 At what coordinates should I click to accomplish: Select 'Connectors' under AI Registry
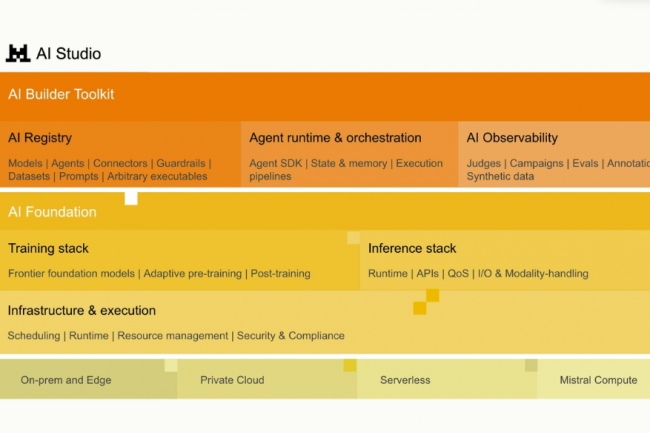pyautogui.click(x=120, y=163)
